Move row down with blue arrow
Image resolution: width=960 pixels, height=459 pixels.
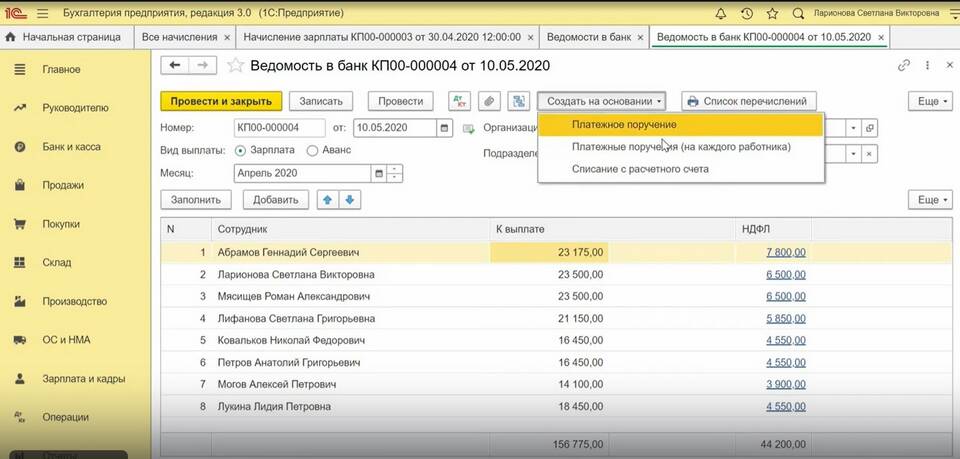click(x=349, y=199)
